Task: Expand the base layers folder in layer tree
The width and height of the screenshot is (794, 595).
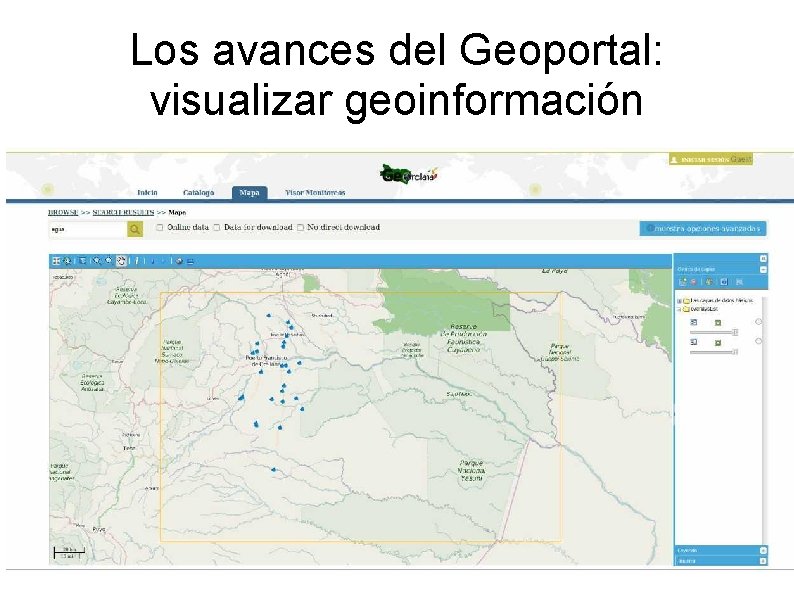Action: click(x=679, y=301)
